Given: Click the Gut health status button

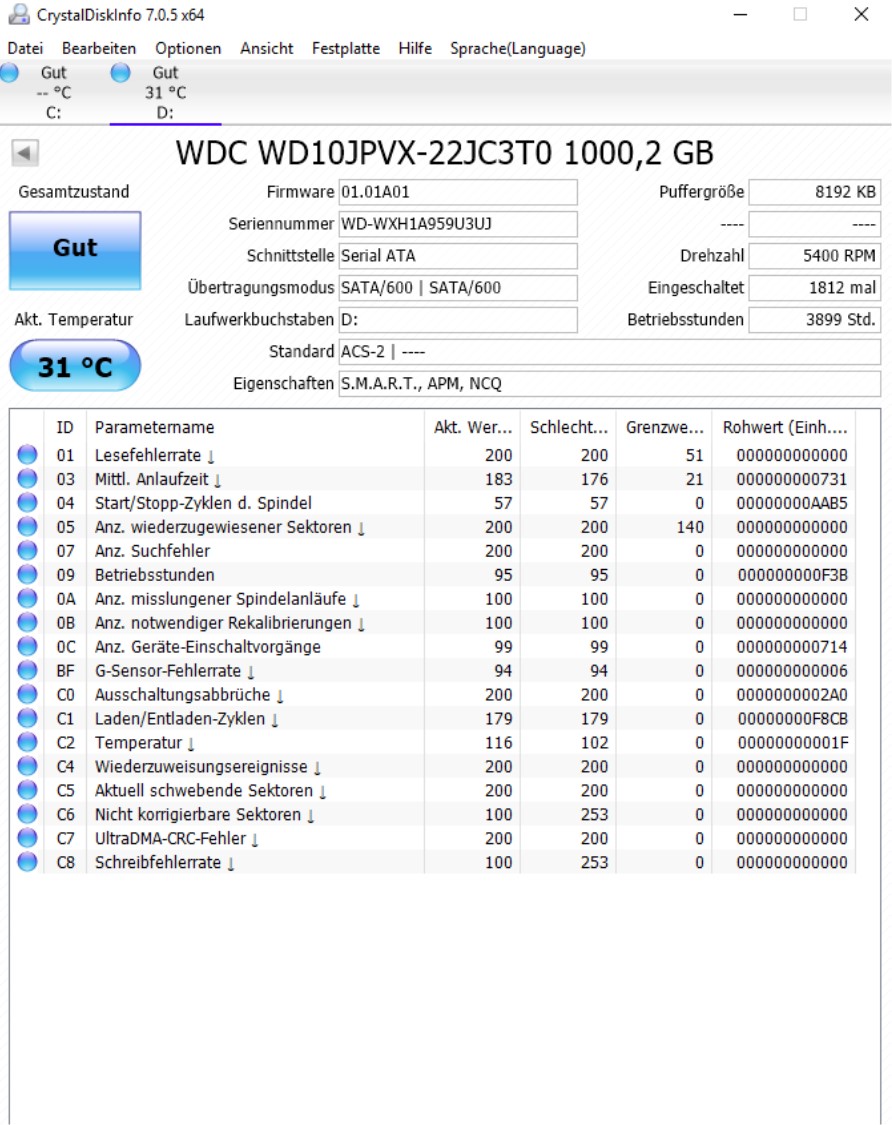Looking at the screenshot, I should [x=75, y=250].
